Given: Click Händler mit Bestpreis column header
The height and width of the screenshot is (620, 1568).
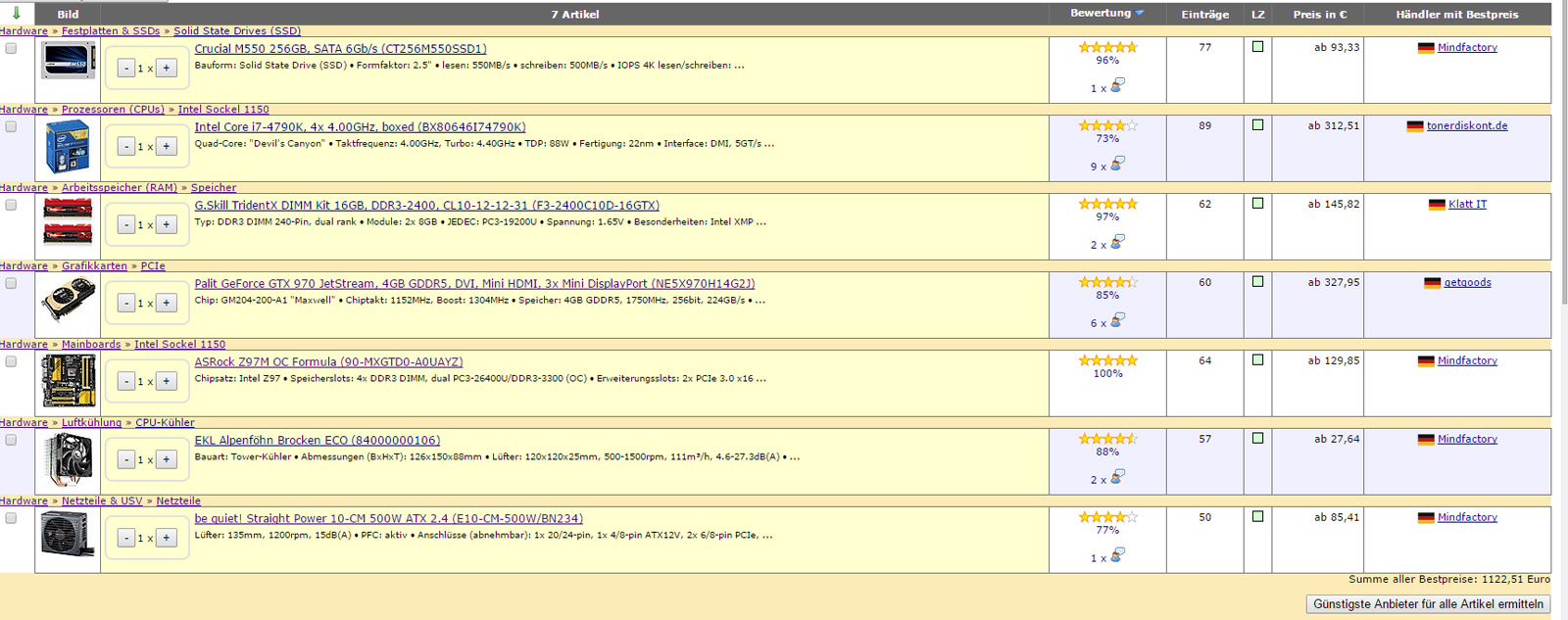Looking at the screenshot, I should click(1457, 15).
